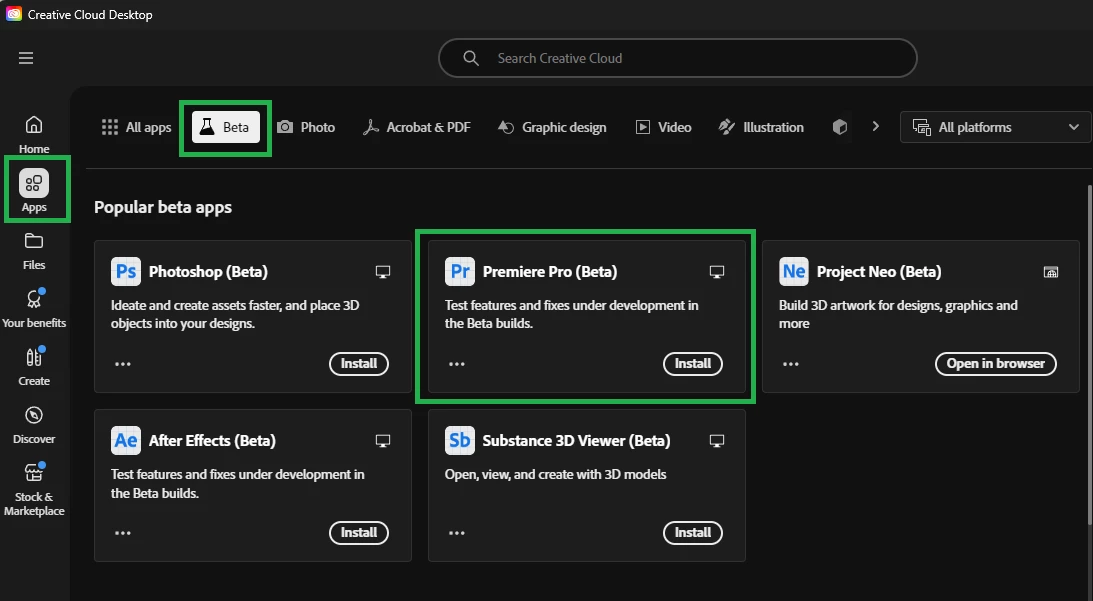Viewport: 1093px width, 601px height.
Task: Click the Substance 3D Viewer Sb icon
Action: 459,440
